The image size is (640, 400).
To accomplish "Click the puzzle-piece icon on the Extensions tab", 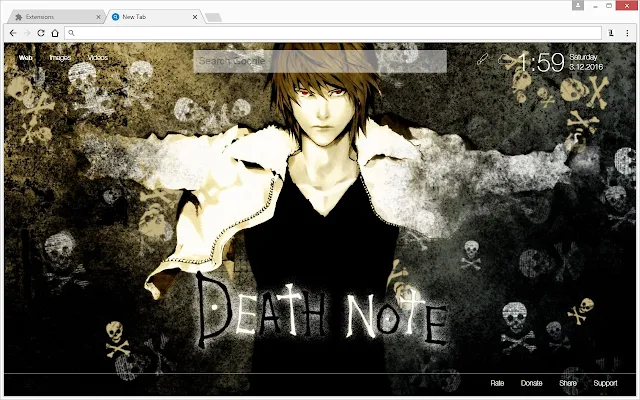I will coord(18,17).
